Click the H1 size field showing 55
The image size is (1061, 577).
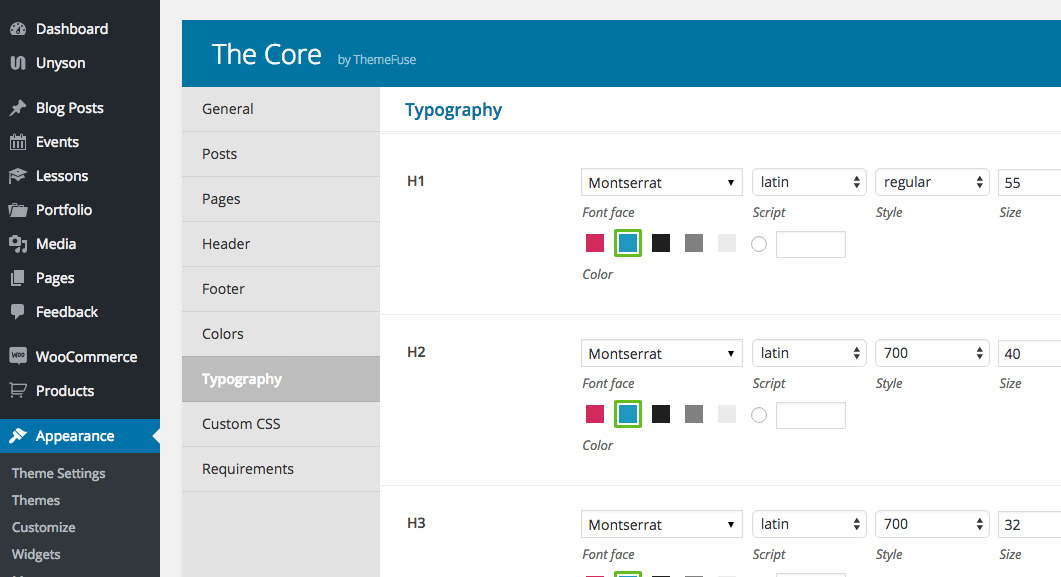(1029, 183)
